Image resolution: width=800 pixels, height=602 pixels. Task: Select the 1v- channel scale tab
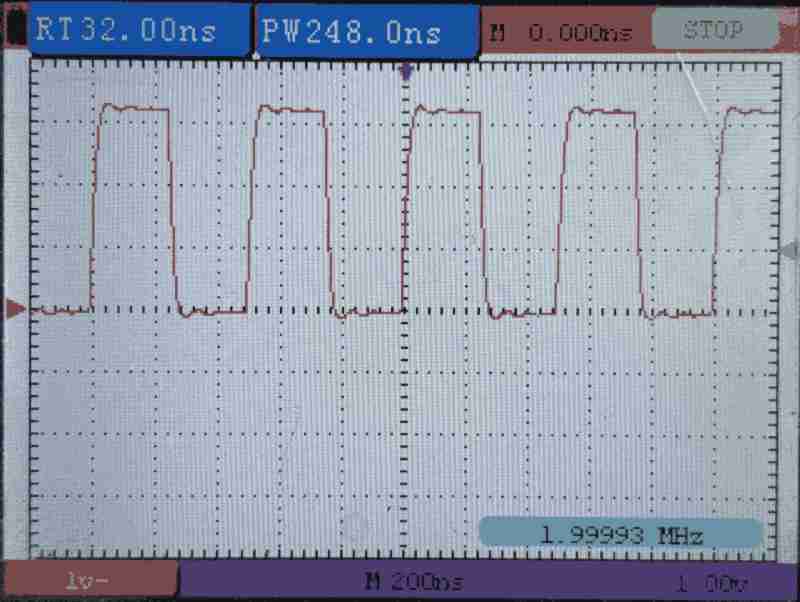click(x=88, y=581)
